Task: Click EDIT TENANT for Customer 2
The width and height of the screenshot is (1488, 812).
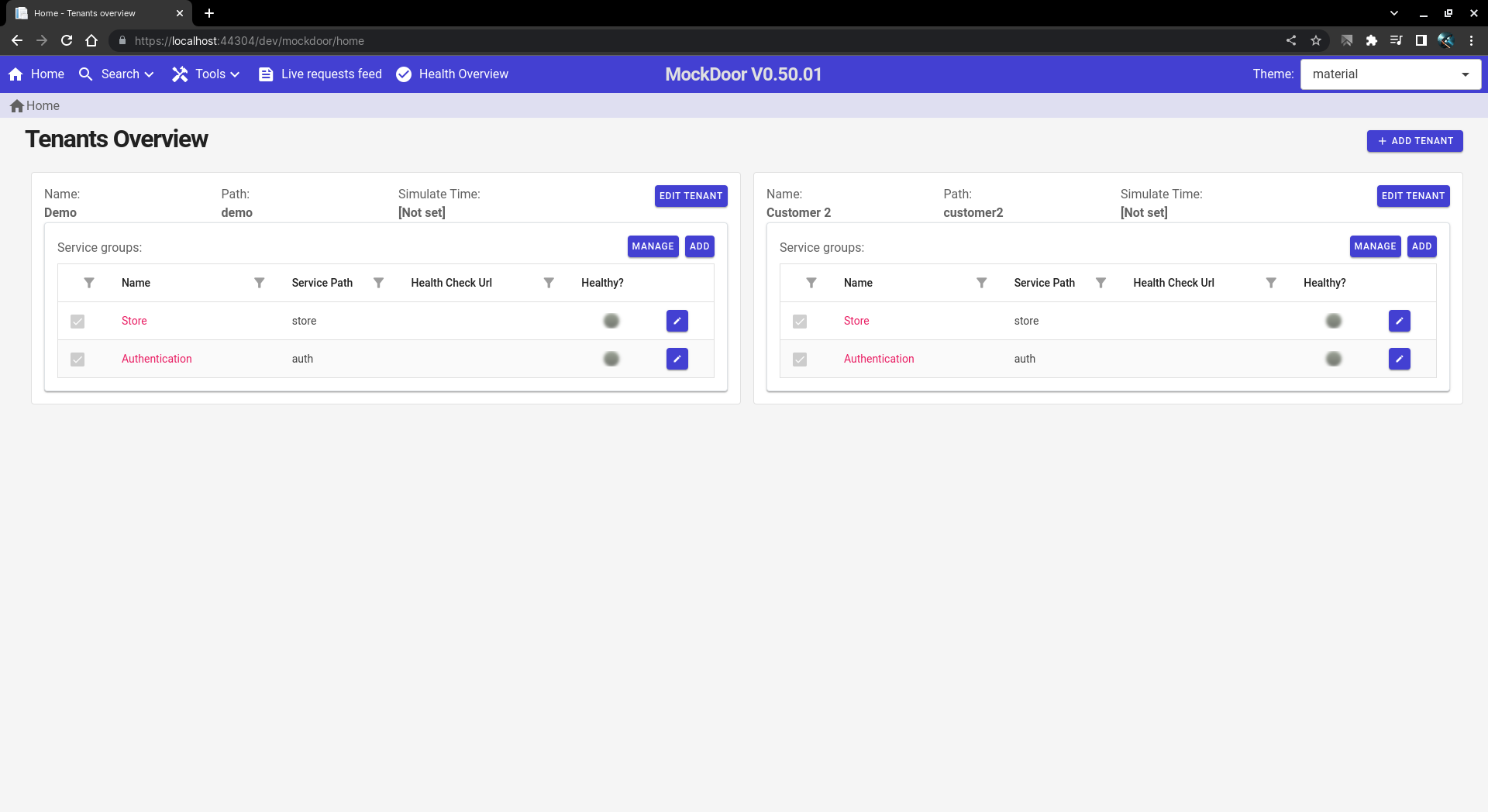Action: coord(1414,196)
